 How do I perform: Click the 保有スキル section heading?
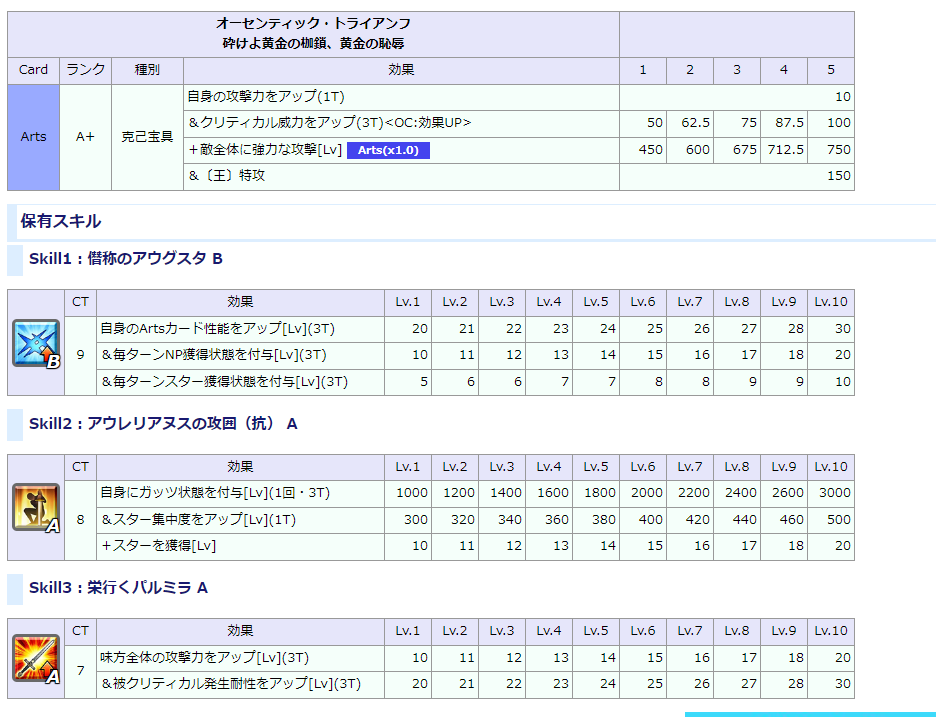coord(61,221)
